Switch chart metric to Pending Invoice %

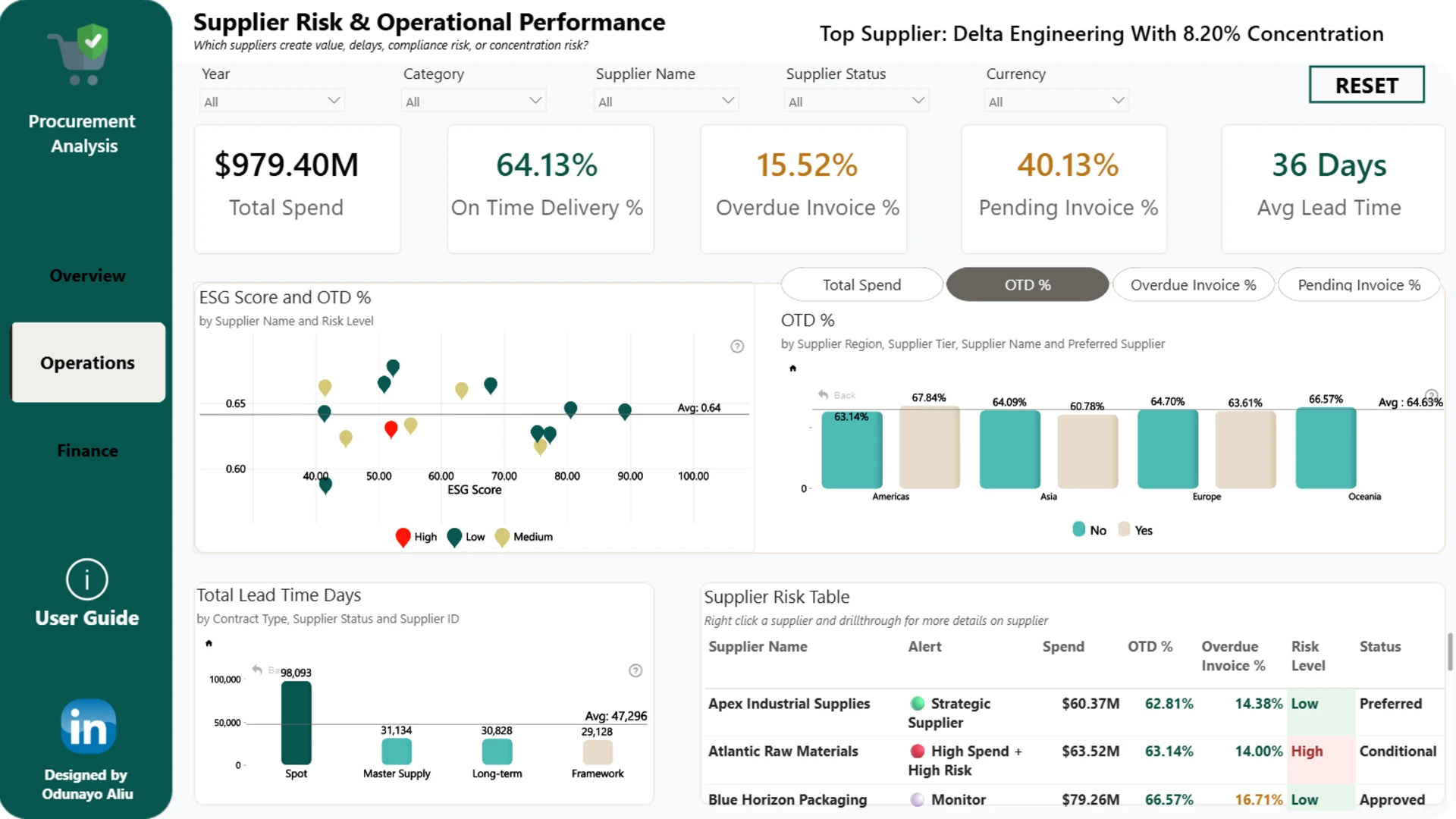[x=1359, y=284]
